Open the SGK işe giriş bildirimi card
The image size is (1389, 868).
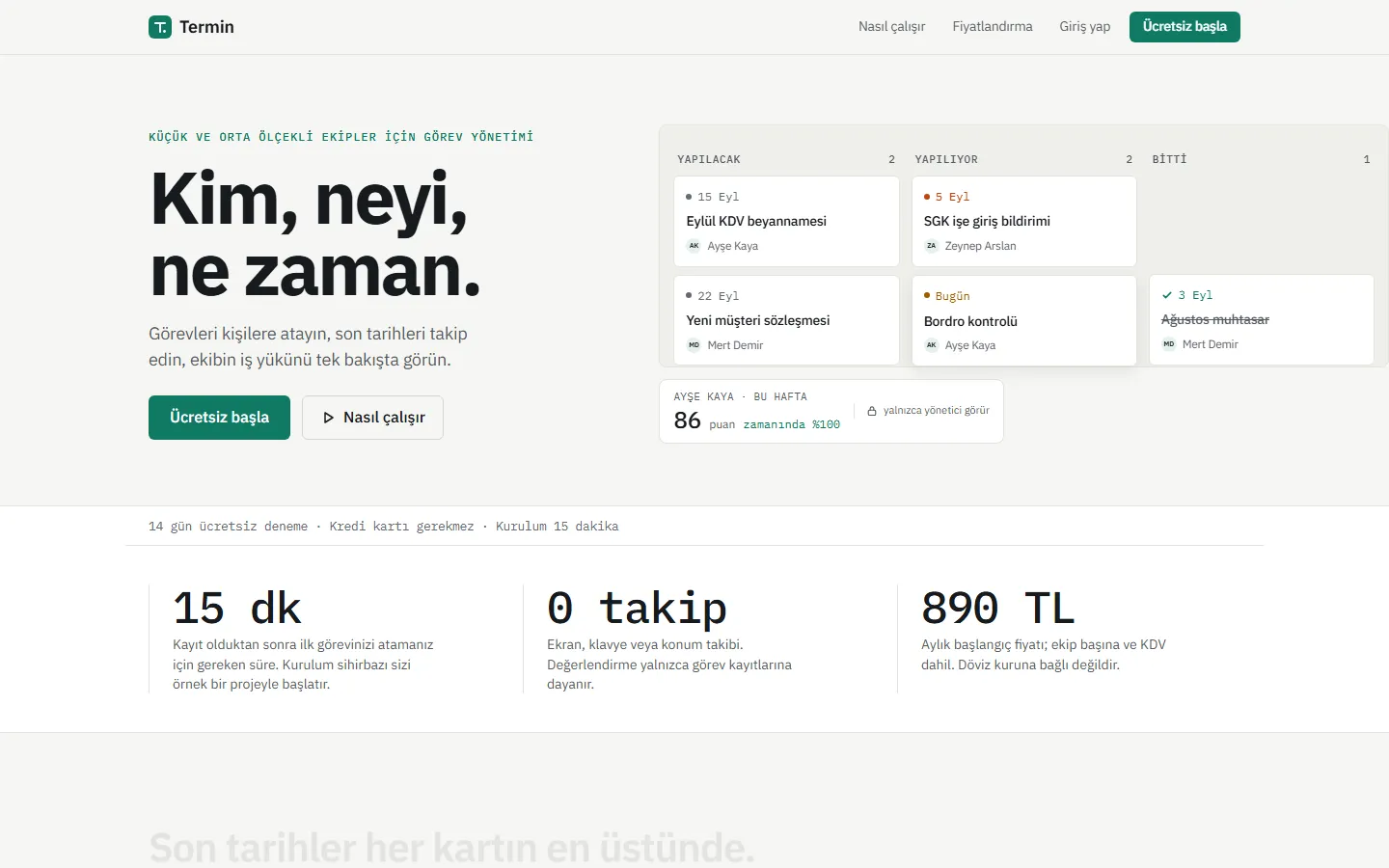pos(1023,221)
